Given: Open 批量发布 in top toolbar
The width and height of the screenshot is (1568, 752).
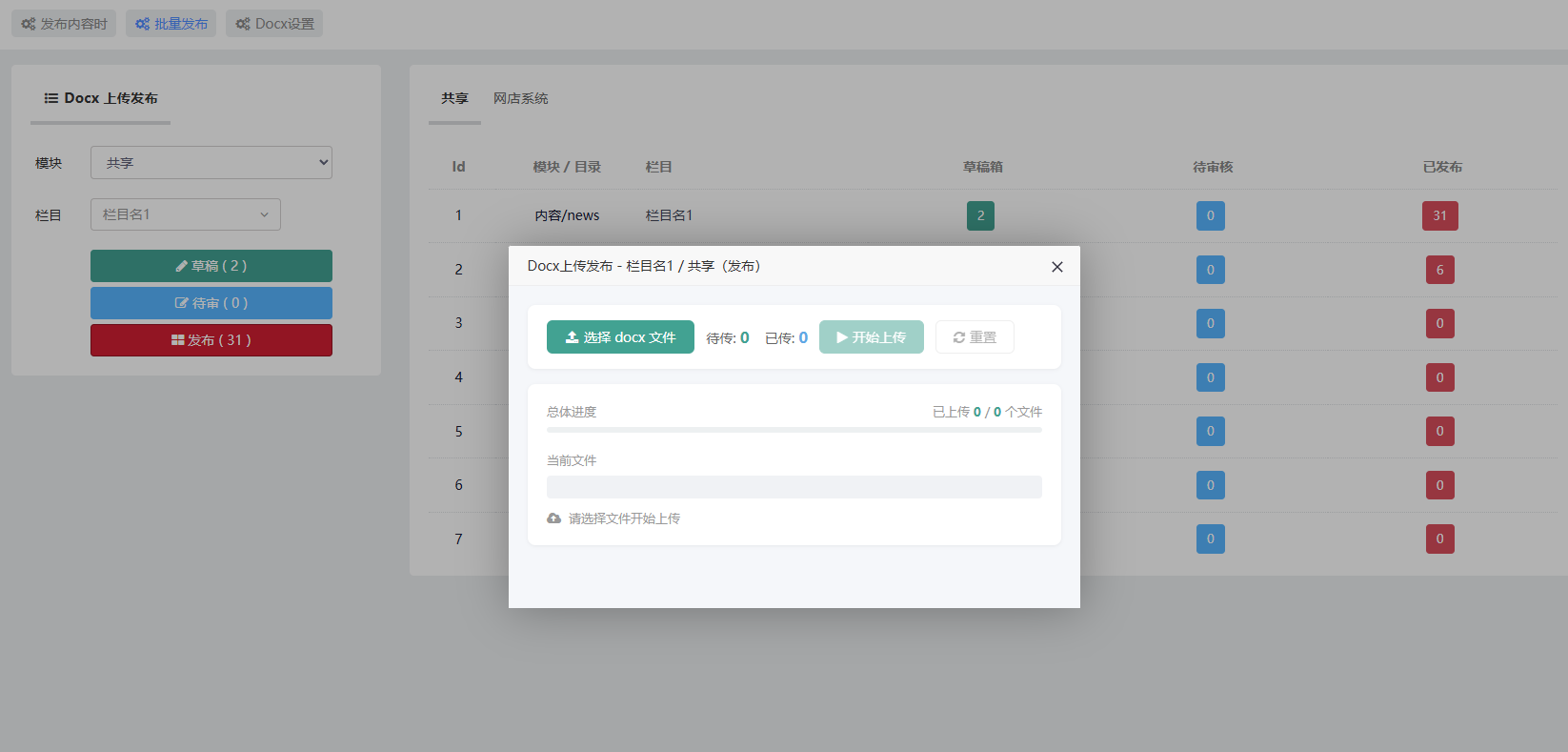Looking at the screenshot, I should (171, 24).
